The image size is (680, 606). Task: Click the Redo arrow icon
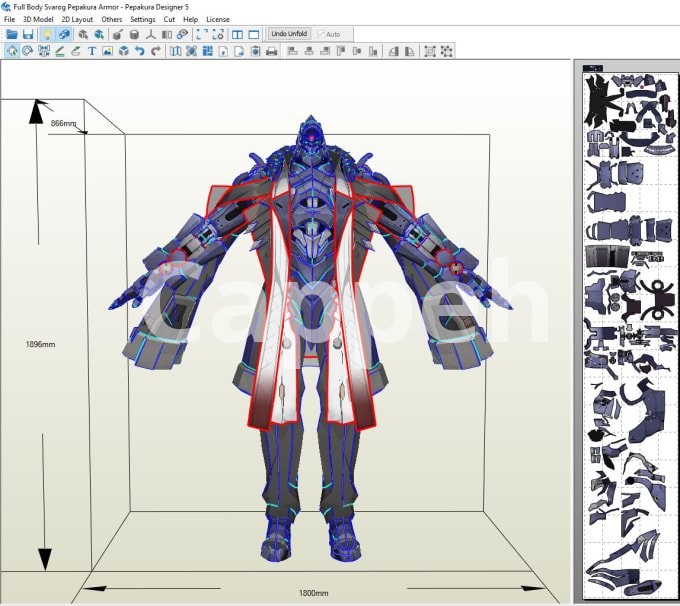pos(156,51)
